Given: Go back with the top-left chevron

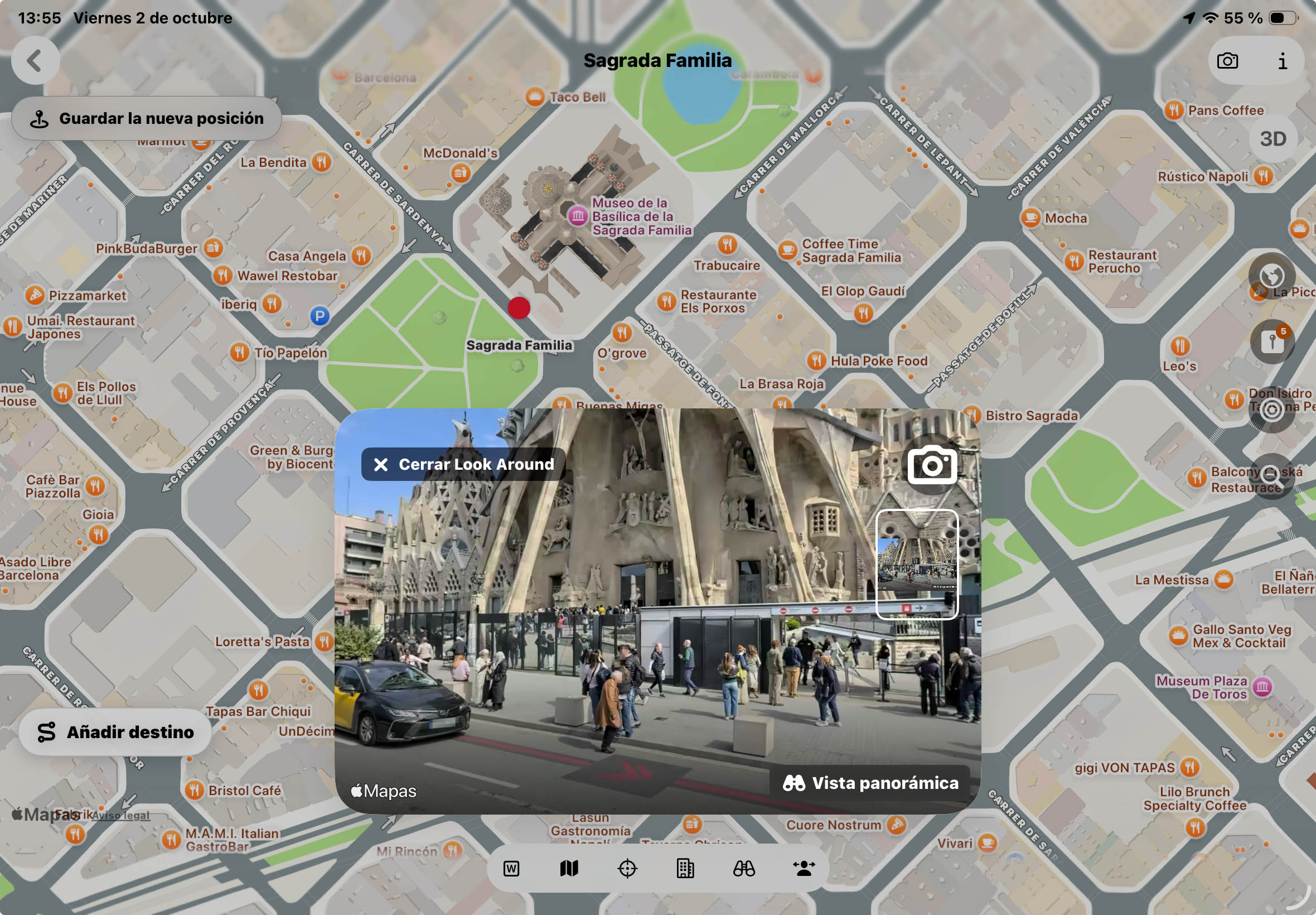Looking at the screenshot, I should click(36, 60).
